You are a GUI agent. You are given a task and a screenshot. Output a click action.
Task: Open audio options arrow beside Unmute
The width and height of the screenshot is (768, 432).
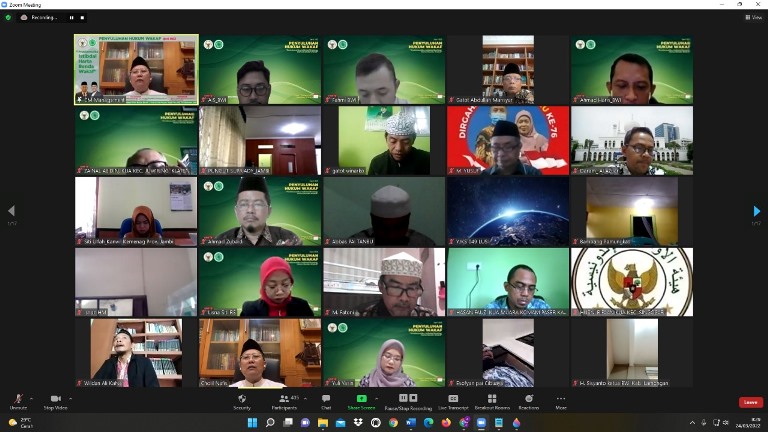tap(31, 399)
